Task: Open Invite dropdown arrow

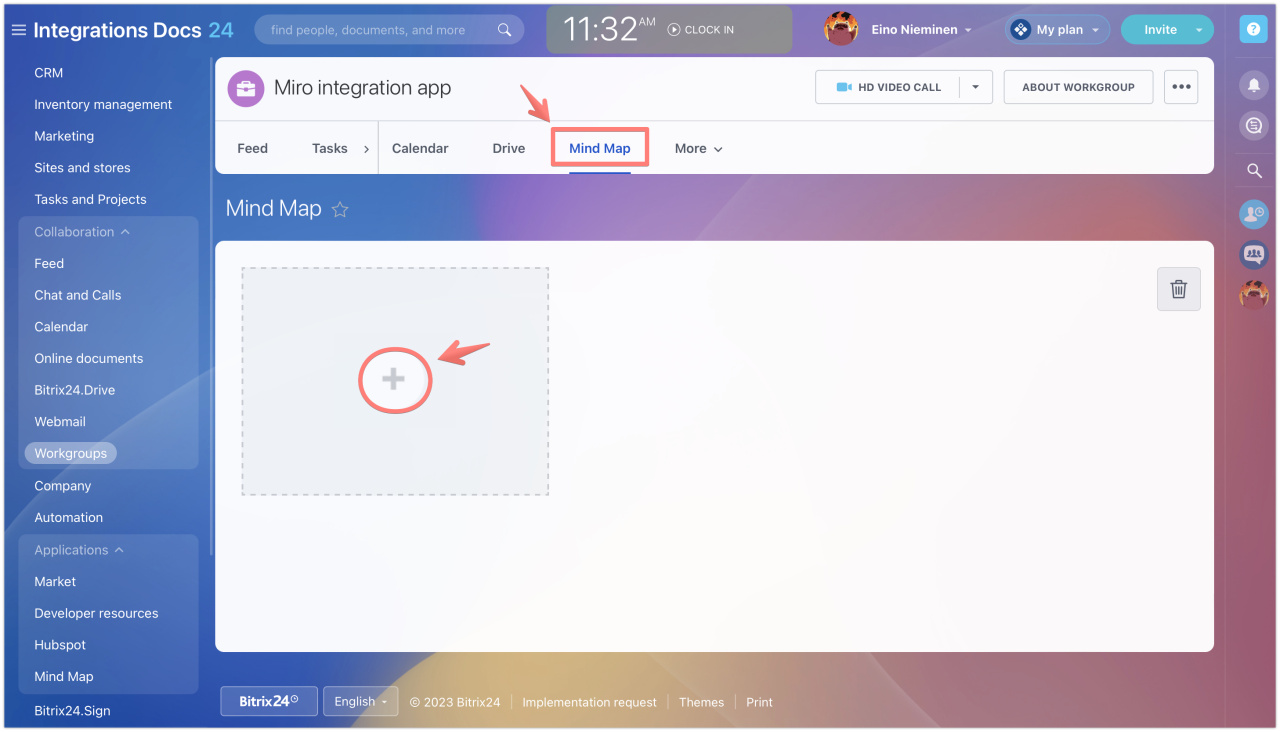Action: [1197, 30]
